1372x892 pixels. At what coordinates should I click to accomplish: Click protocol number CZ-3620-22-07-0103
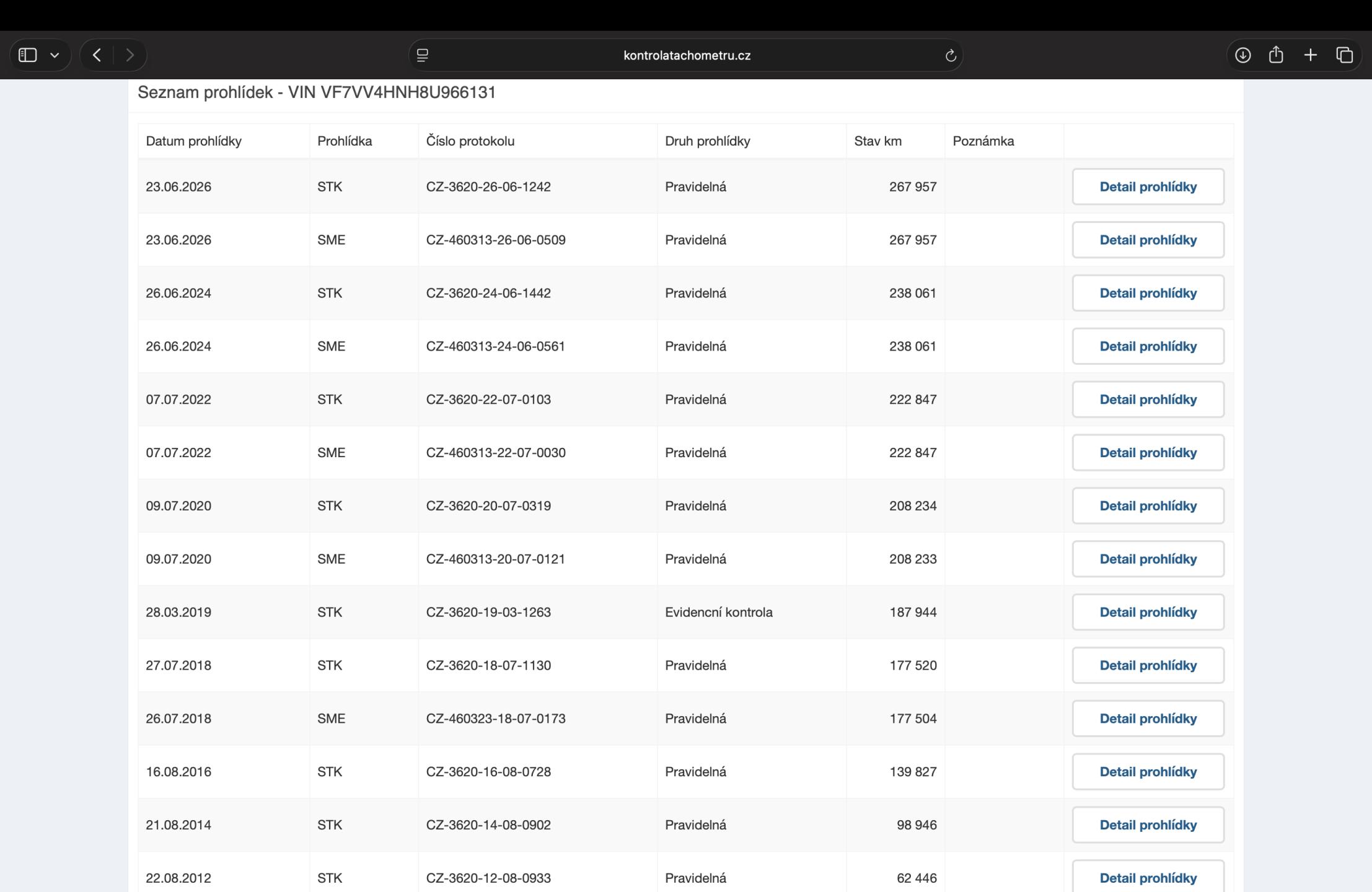(488, 400)
